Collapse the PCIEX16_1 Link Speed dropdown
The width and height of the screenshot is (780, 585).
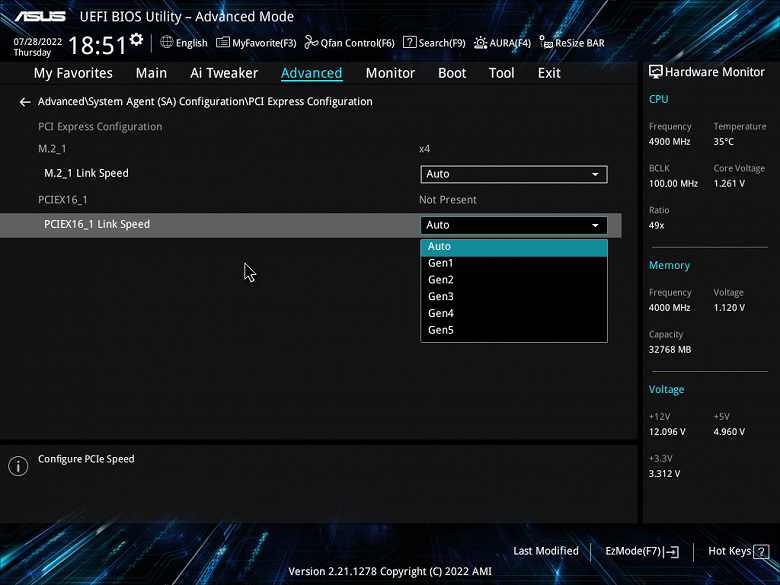click(514, 225)
